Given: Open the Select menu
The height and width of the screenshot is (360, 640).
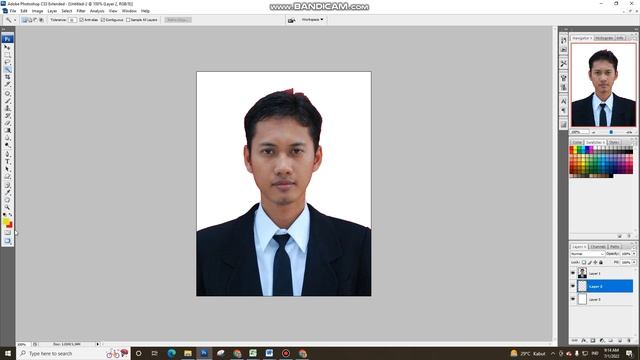Looking at the screenshot, I should (x=67, y=11).
